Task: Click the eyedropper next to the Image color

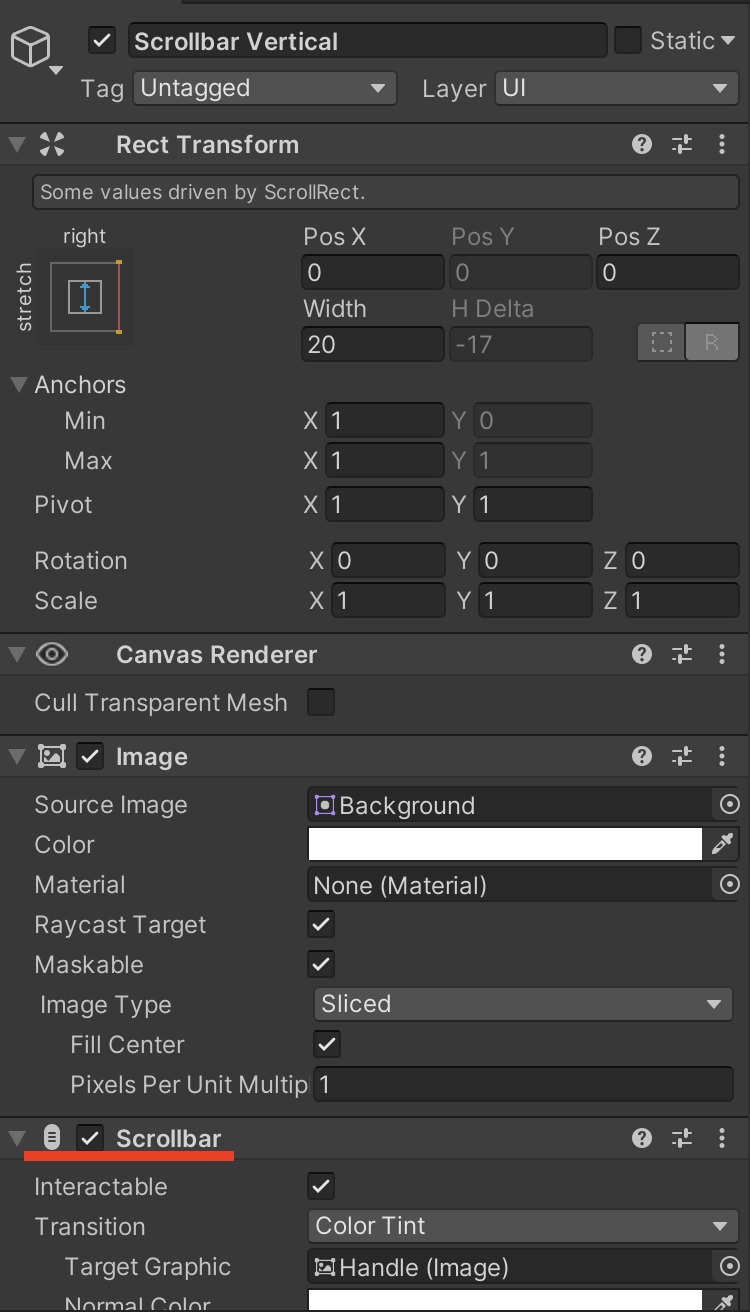Action: 723,844
